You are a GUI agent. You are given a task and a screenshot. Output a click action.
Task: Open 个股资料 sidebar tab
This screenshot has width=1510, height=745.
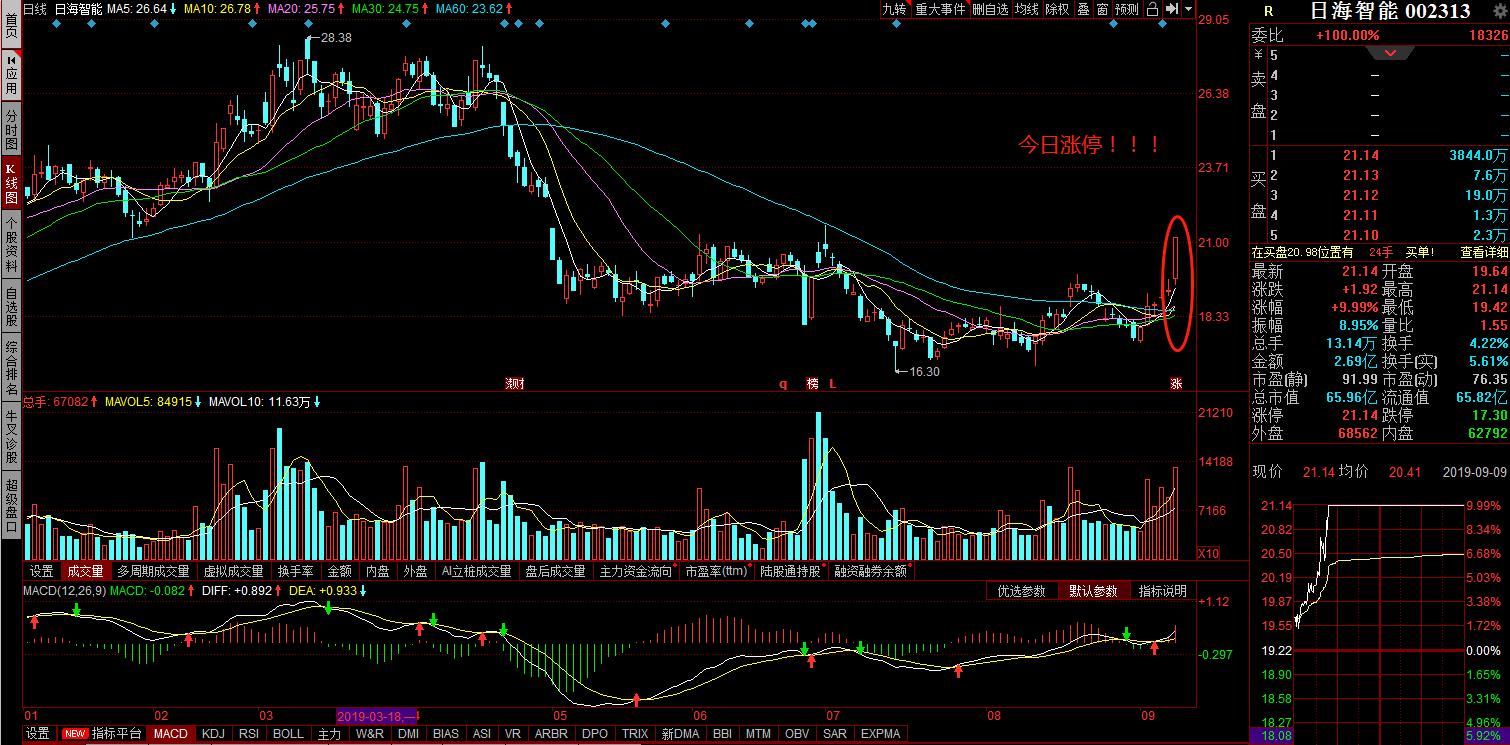click(11, 243)
